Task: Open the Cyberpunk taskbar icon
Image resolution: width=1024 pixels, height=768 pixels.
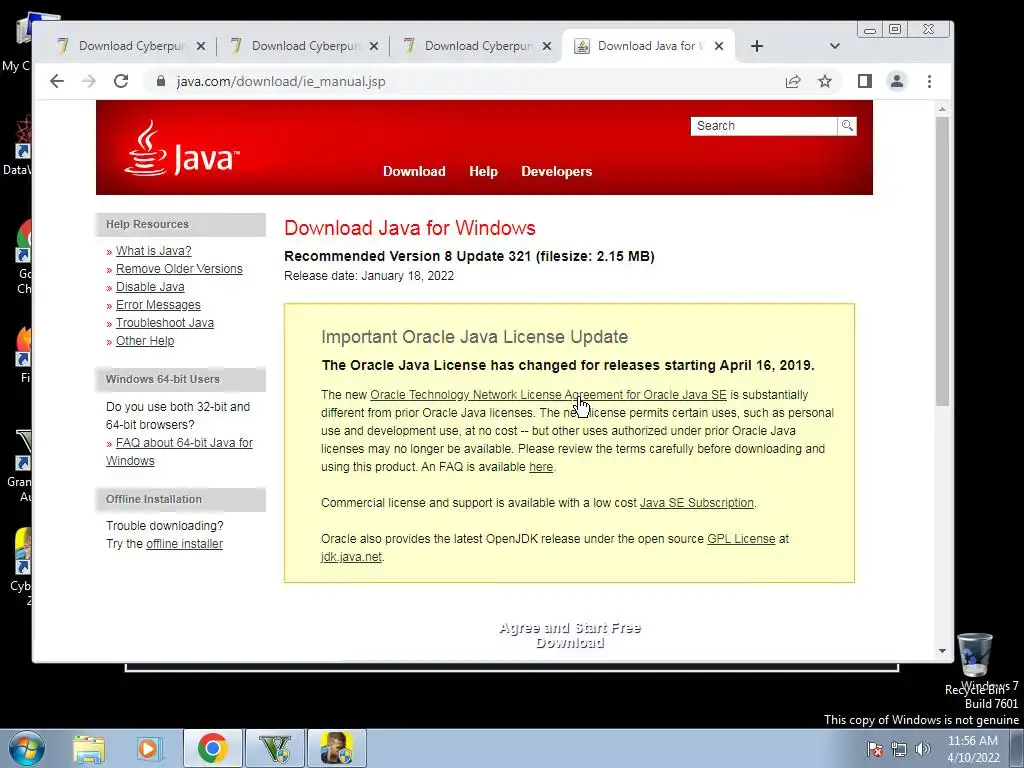Action: click(337, 748)
